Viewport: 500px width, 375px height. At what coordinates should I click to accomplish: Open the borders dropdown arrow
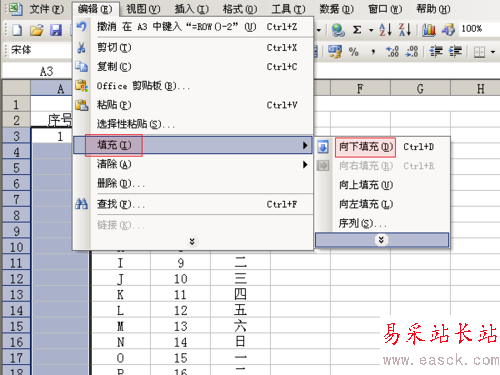[x=493, y=52]
